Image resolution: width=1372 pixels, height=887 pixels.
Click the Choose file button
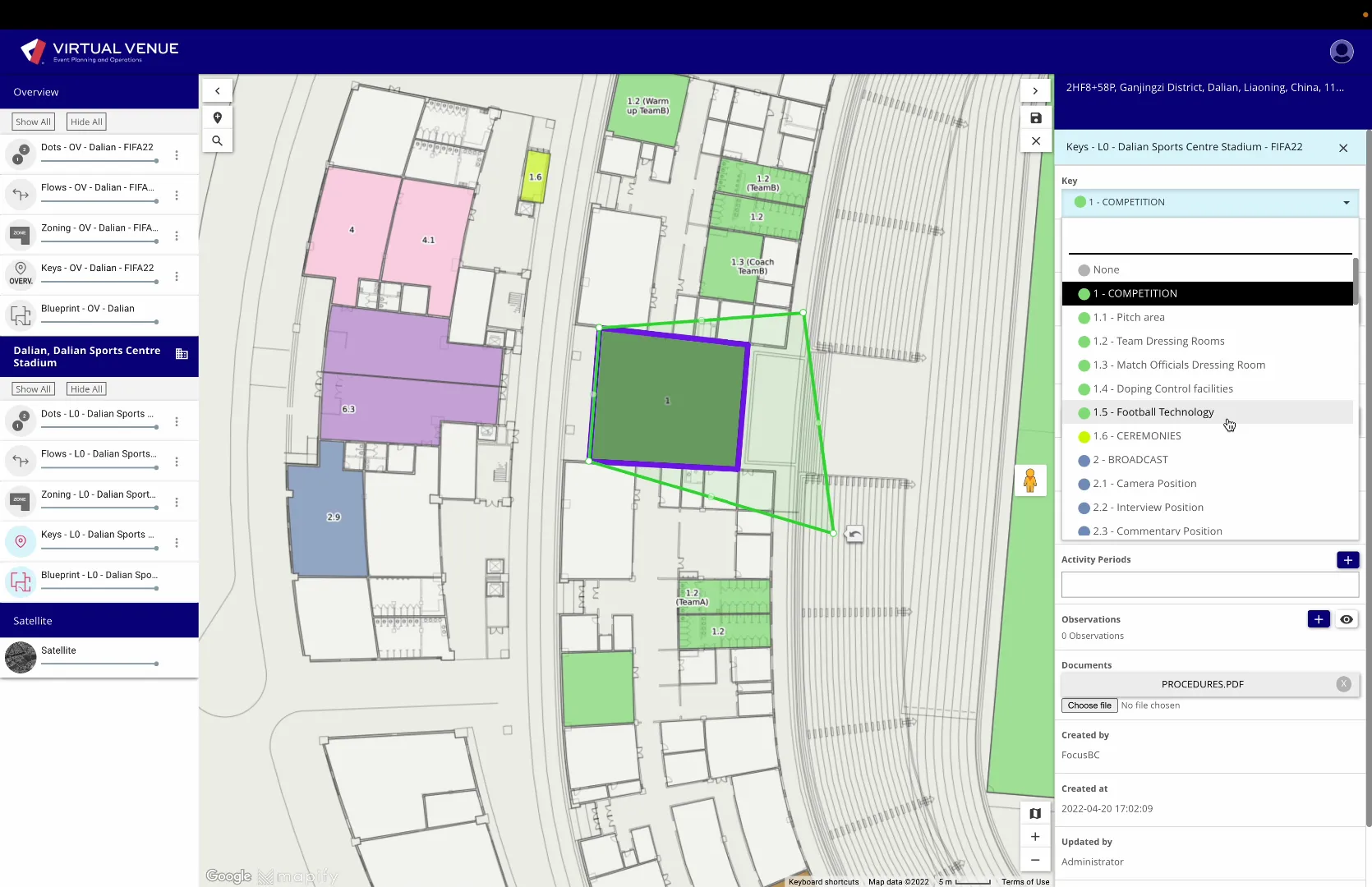pos(1089,705)
